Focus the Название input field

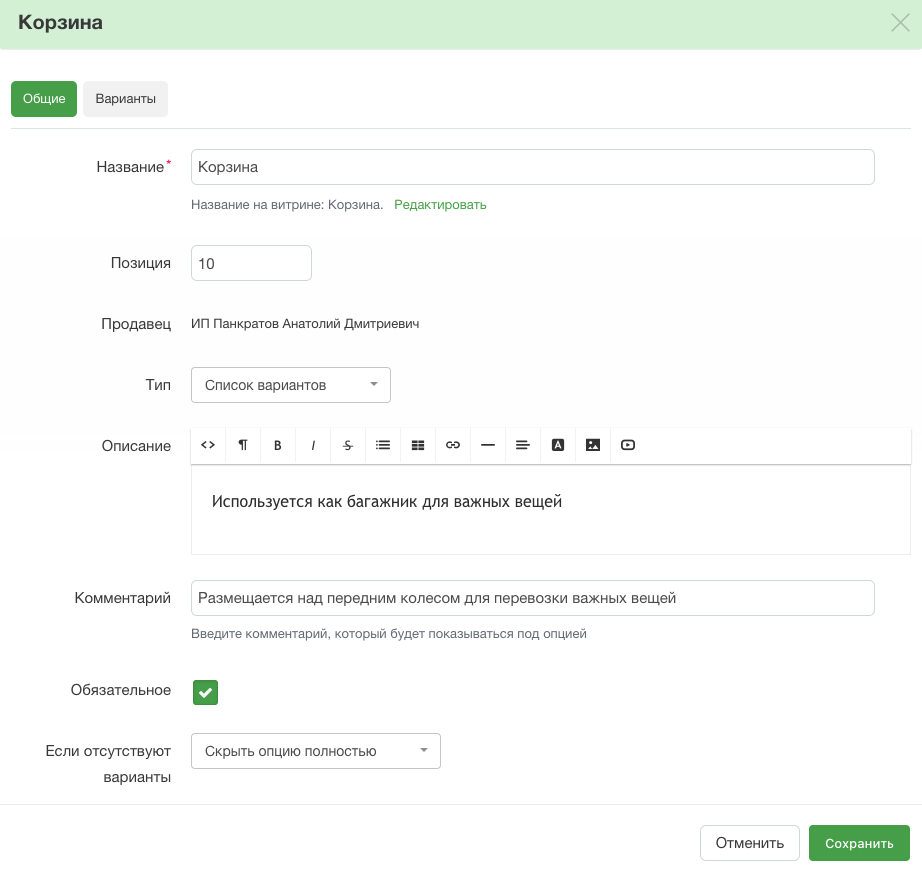pyautogui.click(x=533, y=167)
